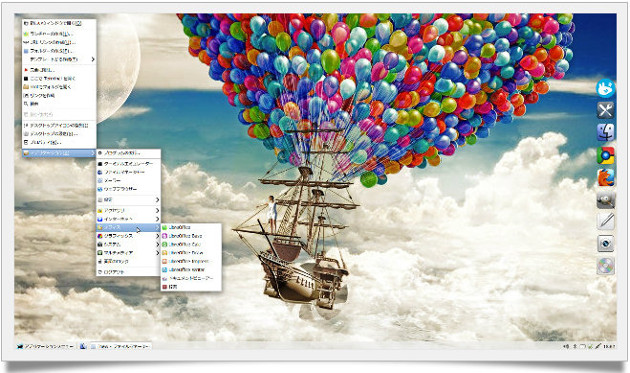Open Terminal Emulator (ターミナルエミュレーター) entry
This screenshot has height=373, width=630.
pyautogui.click(x=128, y=164)
